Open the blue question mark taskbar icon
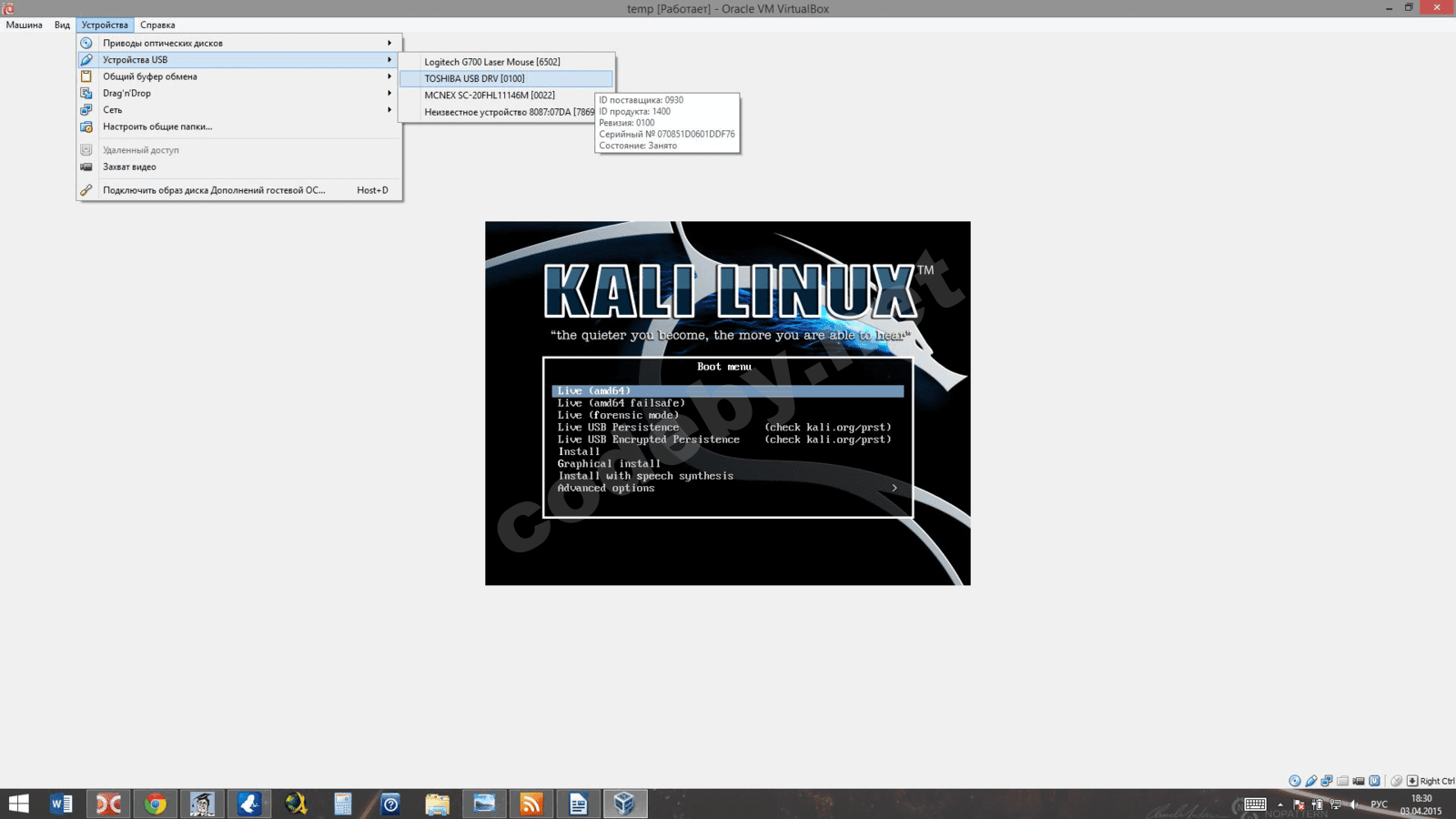 (x=390, y=804)
